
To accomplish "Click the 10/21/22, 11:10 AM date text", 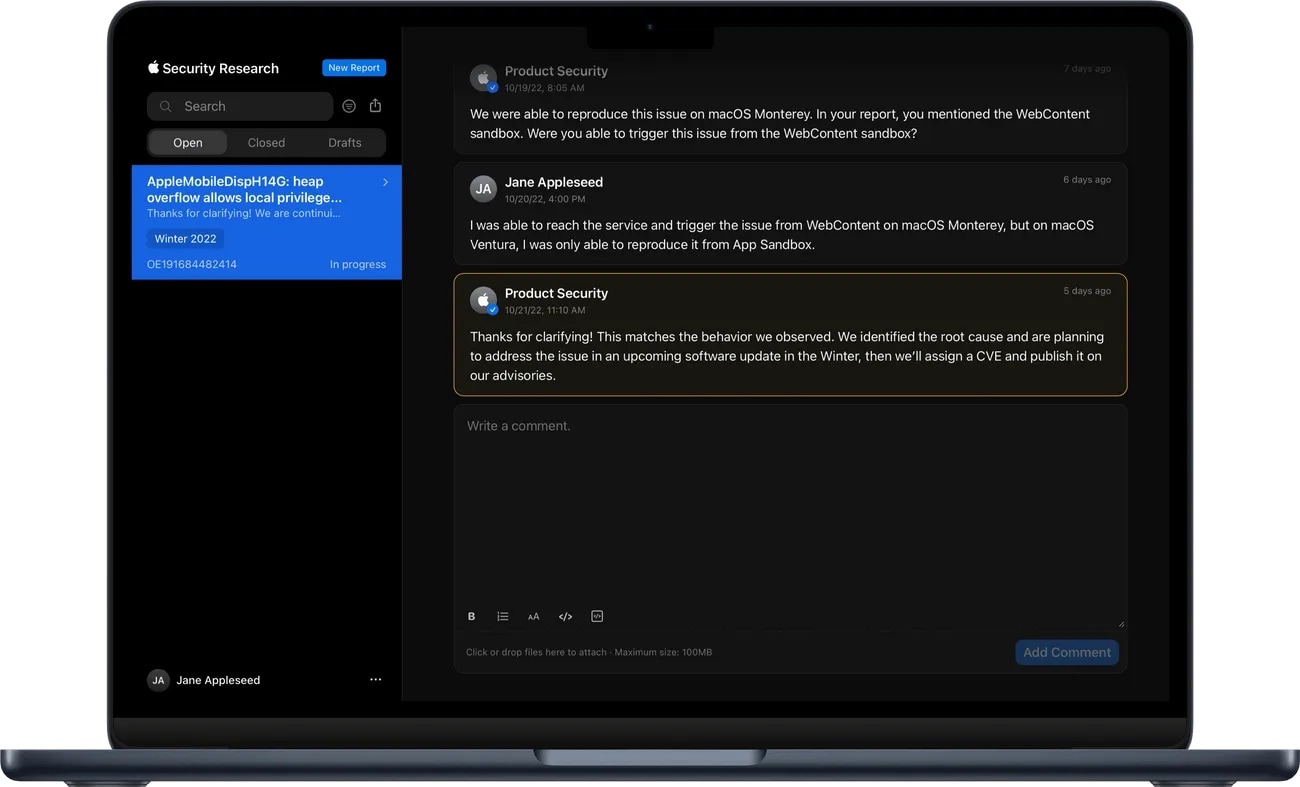I will 545,310.
